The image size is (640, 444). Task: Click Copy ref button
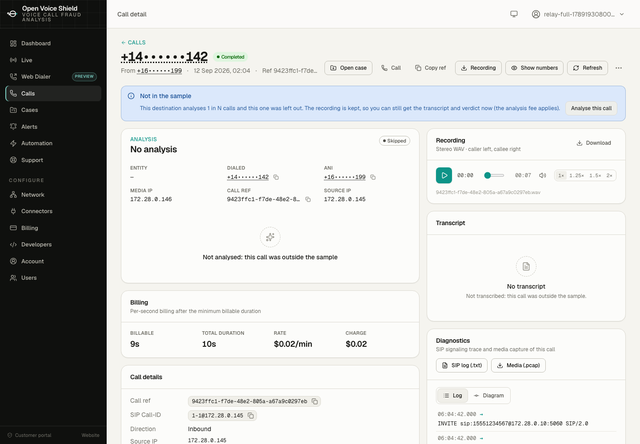coord(431,68)
